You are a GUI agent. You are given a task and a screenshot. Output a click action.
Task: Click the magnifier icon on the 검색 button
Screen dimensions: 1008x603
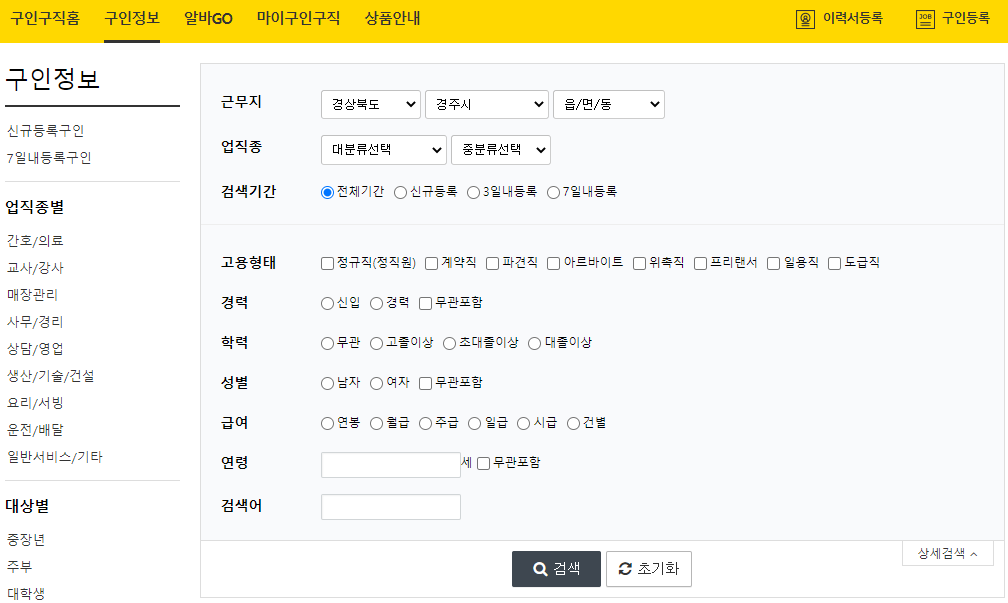pyautogui.click(x=538, y=569)
